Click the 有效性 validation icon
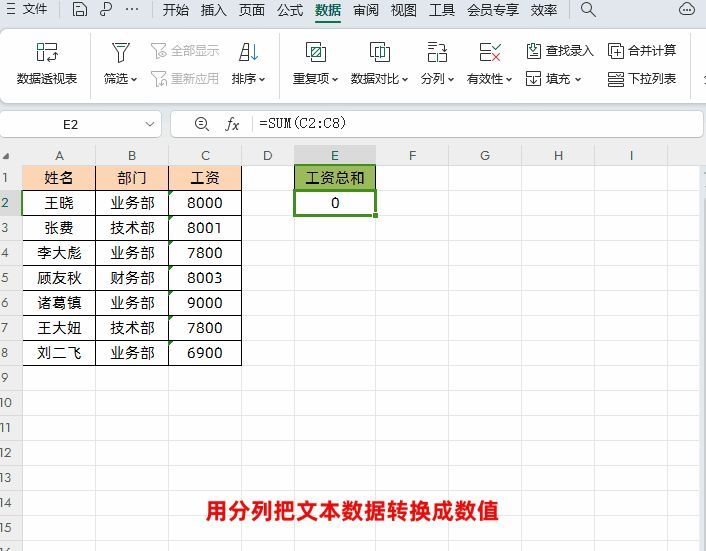 [x=490, y=52]
